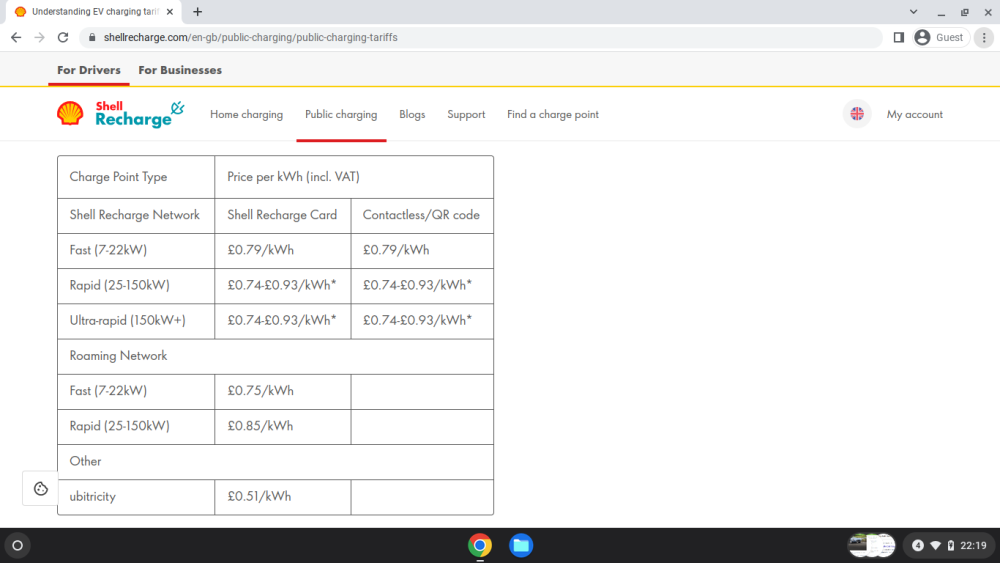Viewport: 1000px width, 563px height.
Task: Open recent screenshots thumbnail in shelf
Action: (871, 545)
